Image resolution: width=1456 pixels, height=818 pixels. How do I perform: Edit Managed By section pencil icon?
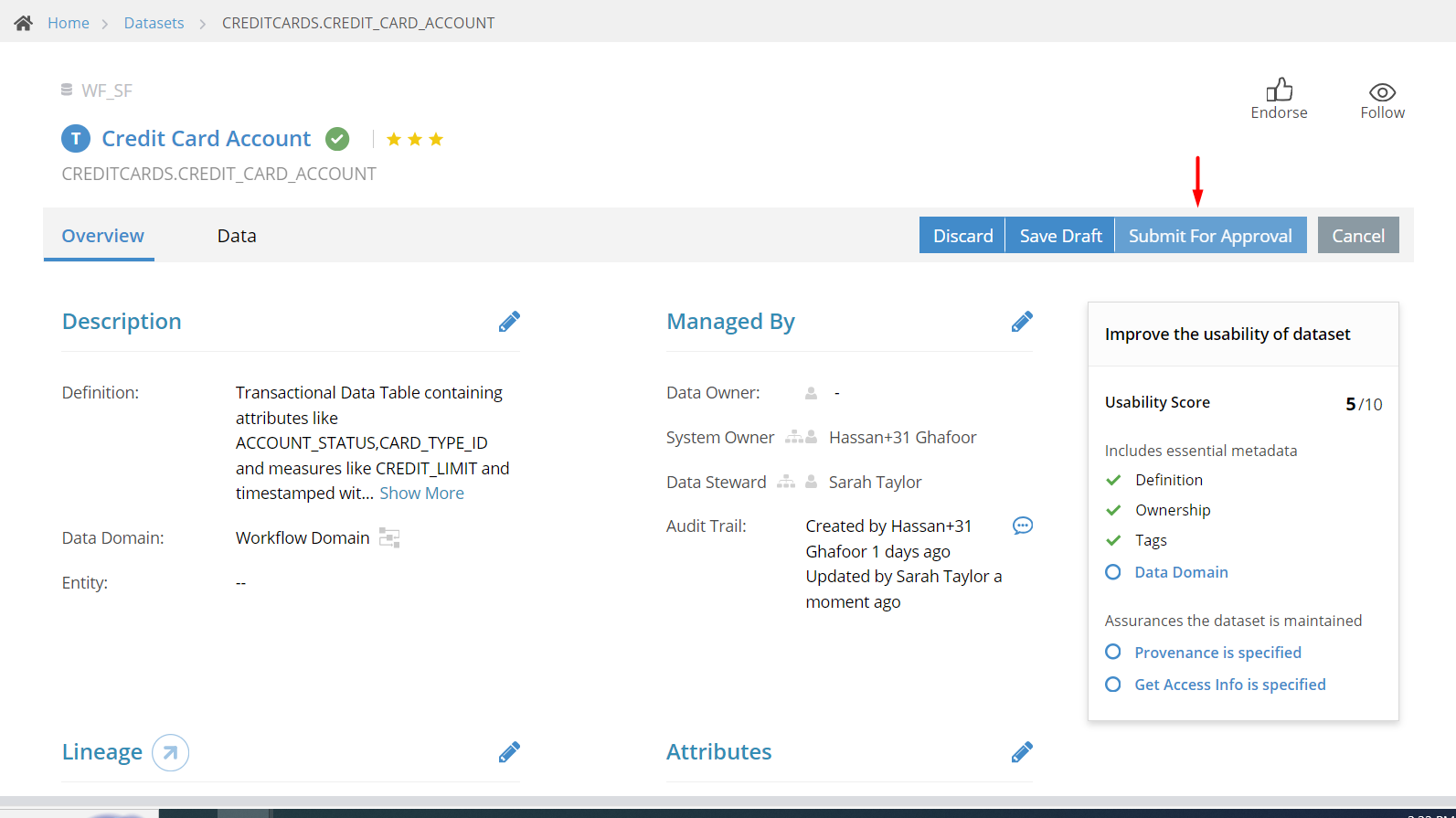click(x=1022, y=322)
